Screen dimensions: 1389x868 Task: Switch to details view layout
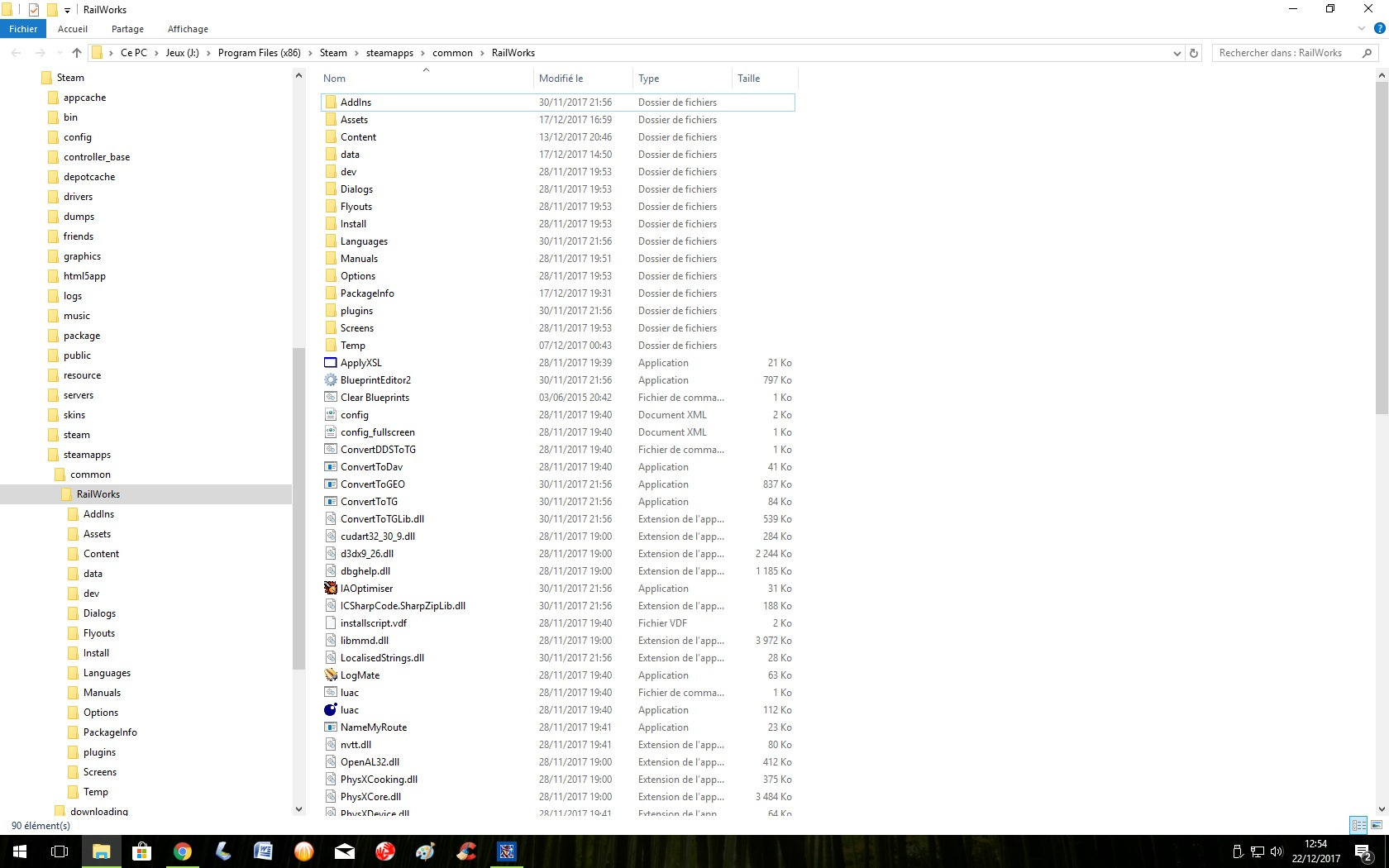pyautogui.click(x=1358, y=825)
